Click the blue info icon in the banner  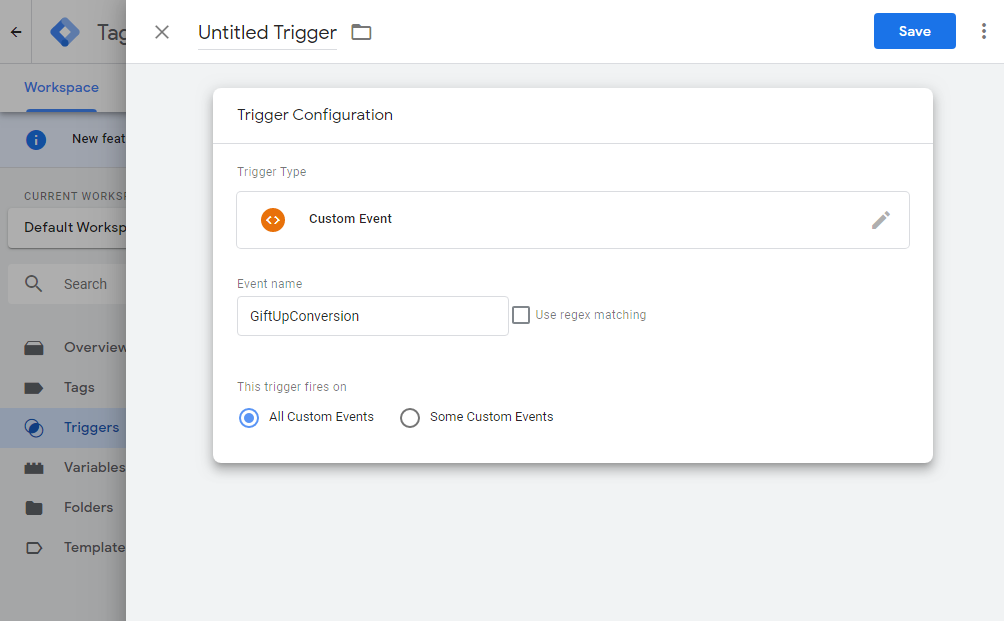36,140
